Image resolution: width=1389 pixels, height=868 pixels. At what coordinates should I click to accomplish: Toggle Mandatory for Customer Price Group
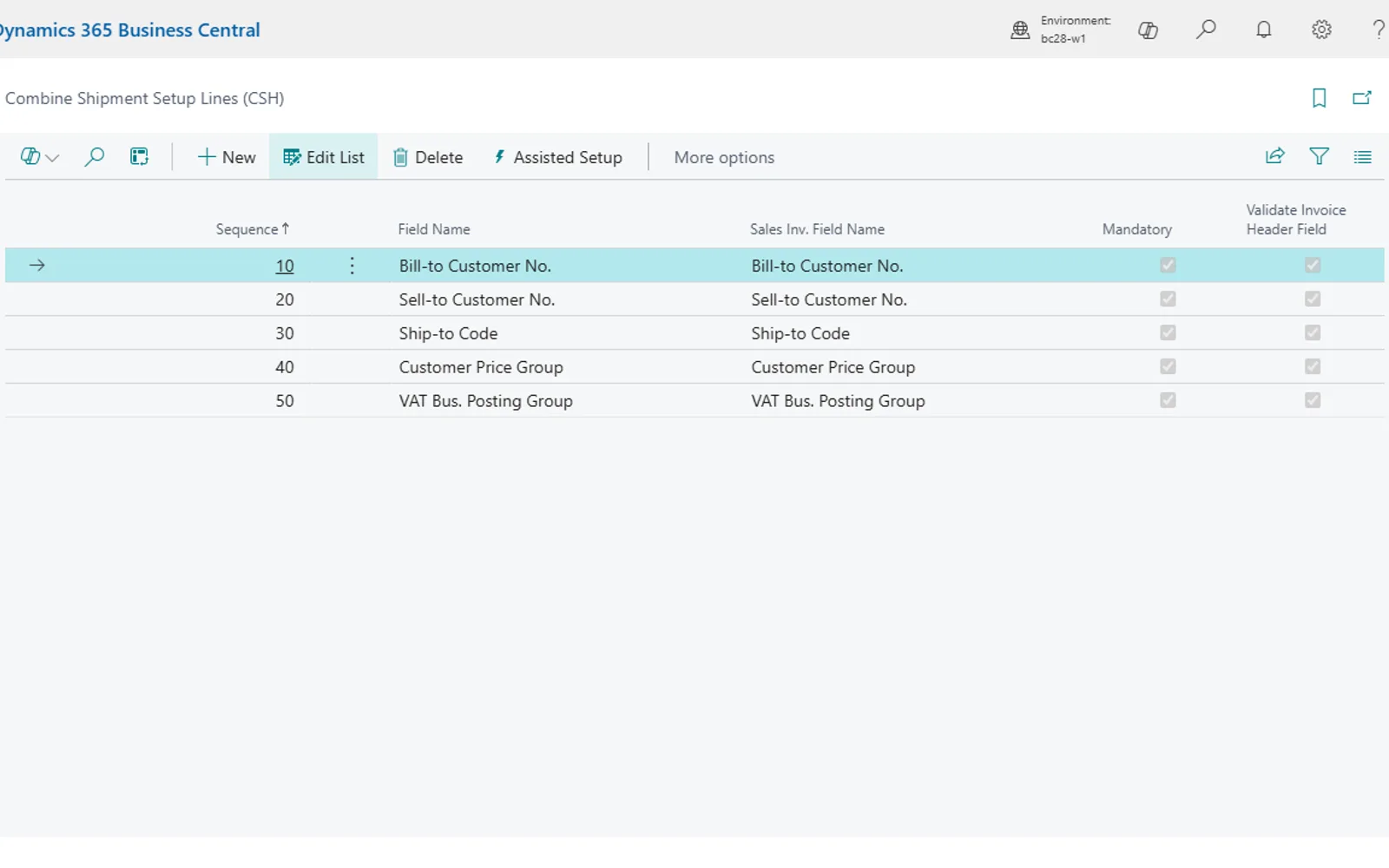tap(1168, 366)
